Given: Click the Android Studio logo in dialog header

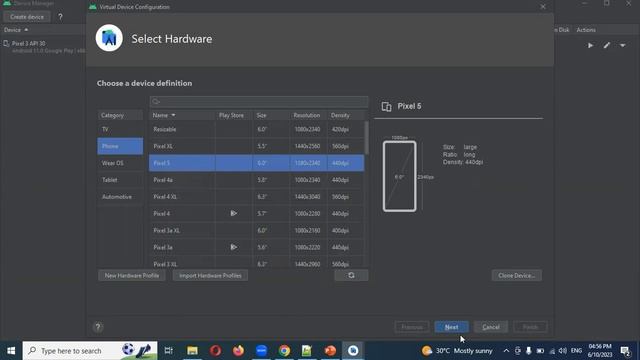Looking at the screenshot, I should click(109, 38).
